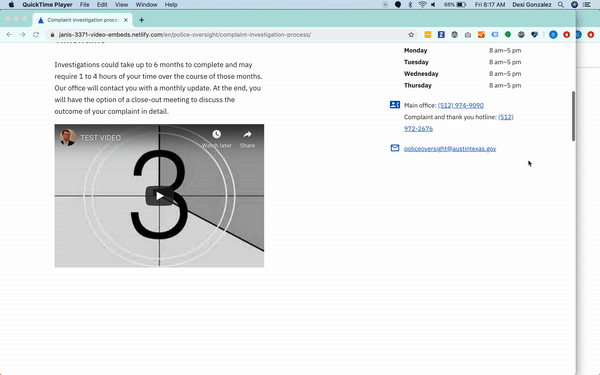600x375 pixels.
Task: Open the QuickTime Player menu
Action: point(47,5)
